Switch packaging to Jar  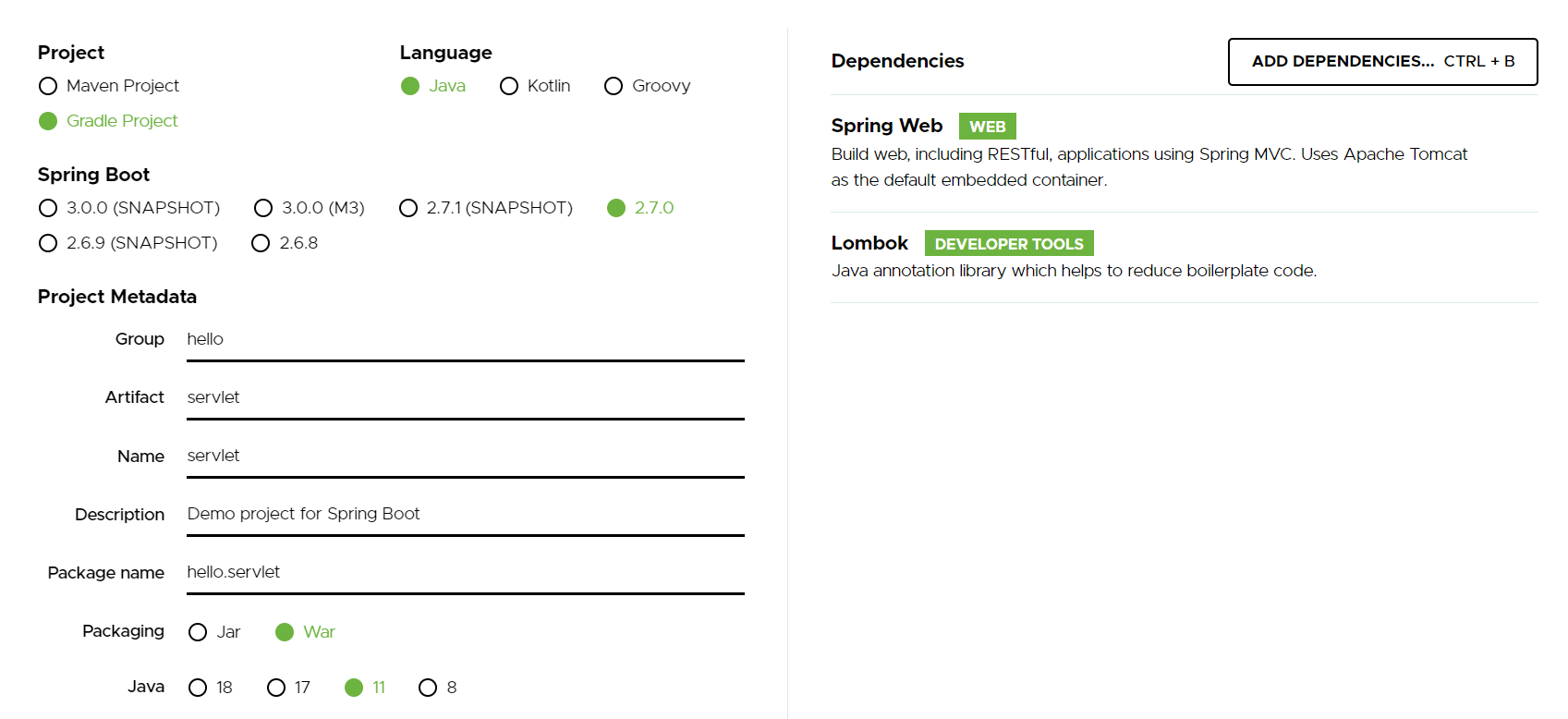tap(214, 632)
